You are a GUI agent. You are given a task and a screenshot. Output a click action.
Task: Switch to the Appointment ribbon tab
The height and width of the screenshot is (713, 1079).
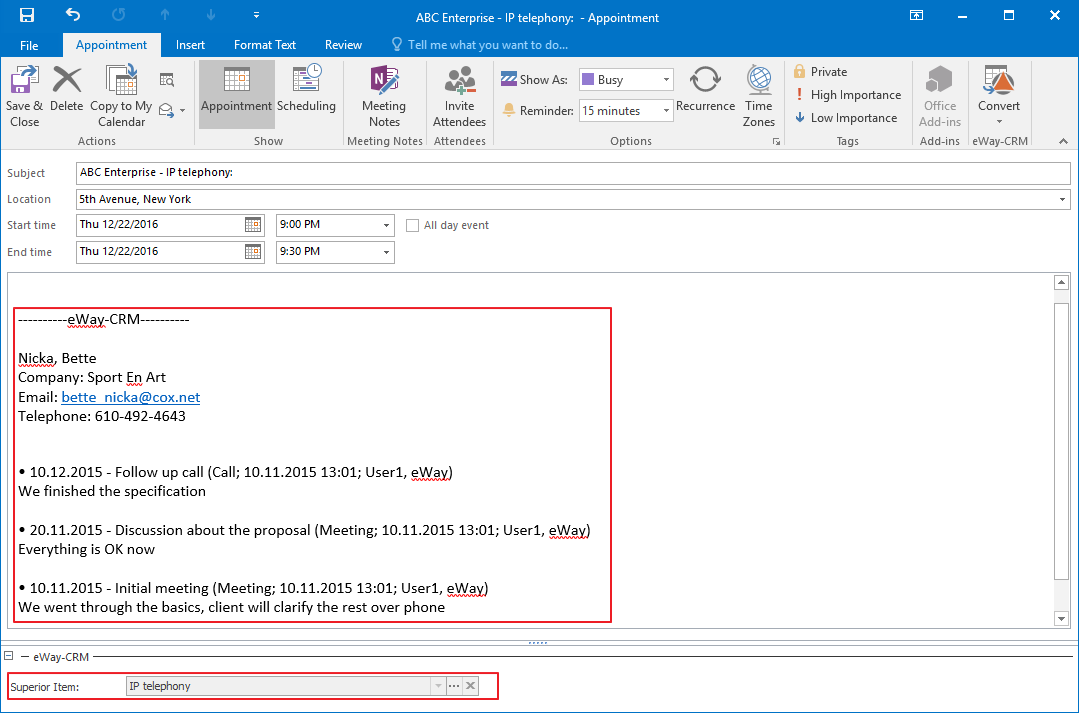[x=111, y=45]
